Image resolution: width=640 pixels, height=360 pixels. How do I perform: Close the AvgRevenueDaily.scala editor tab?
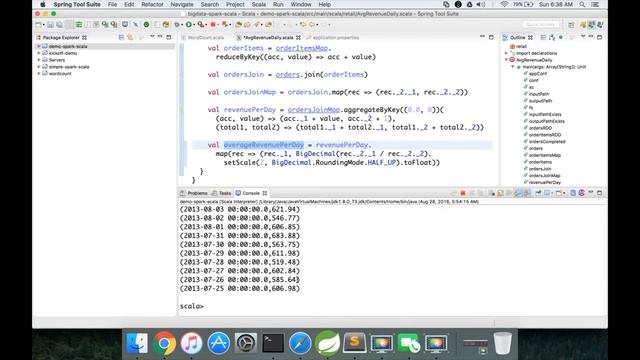pos(298,38)
